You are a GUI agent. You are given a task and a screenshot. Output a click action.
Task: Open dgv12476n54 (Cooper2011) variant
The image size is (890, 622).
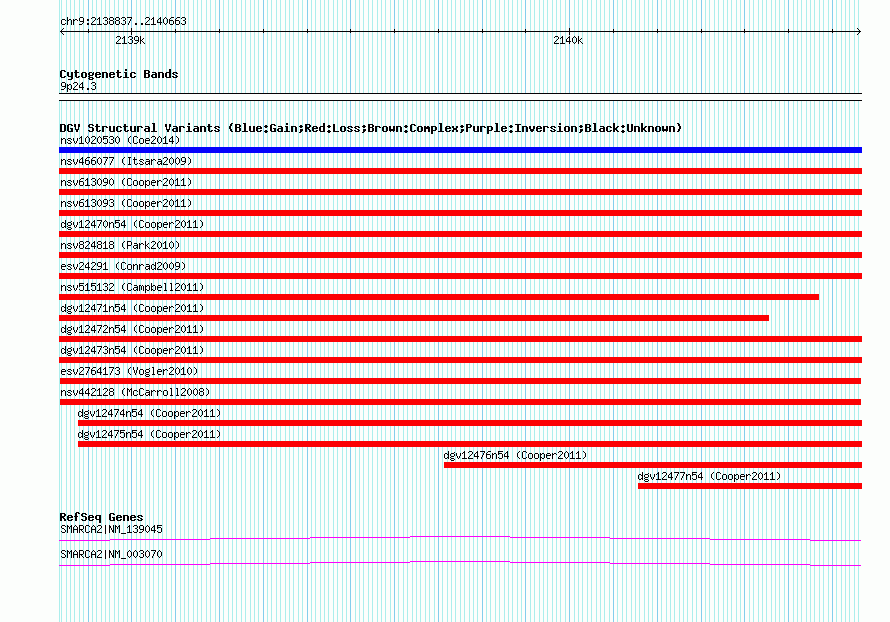[x=515, y=455]
